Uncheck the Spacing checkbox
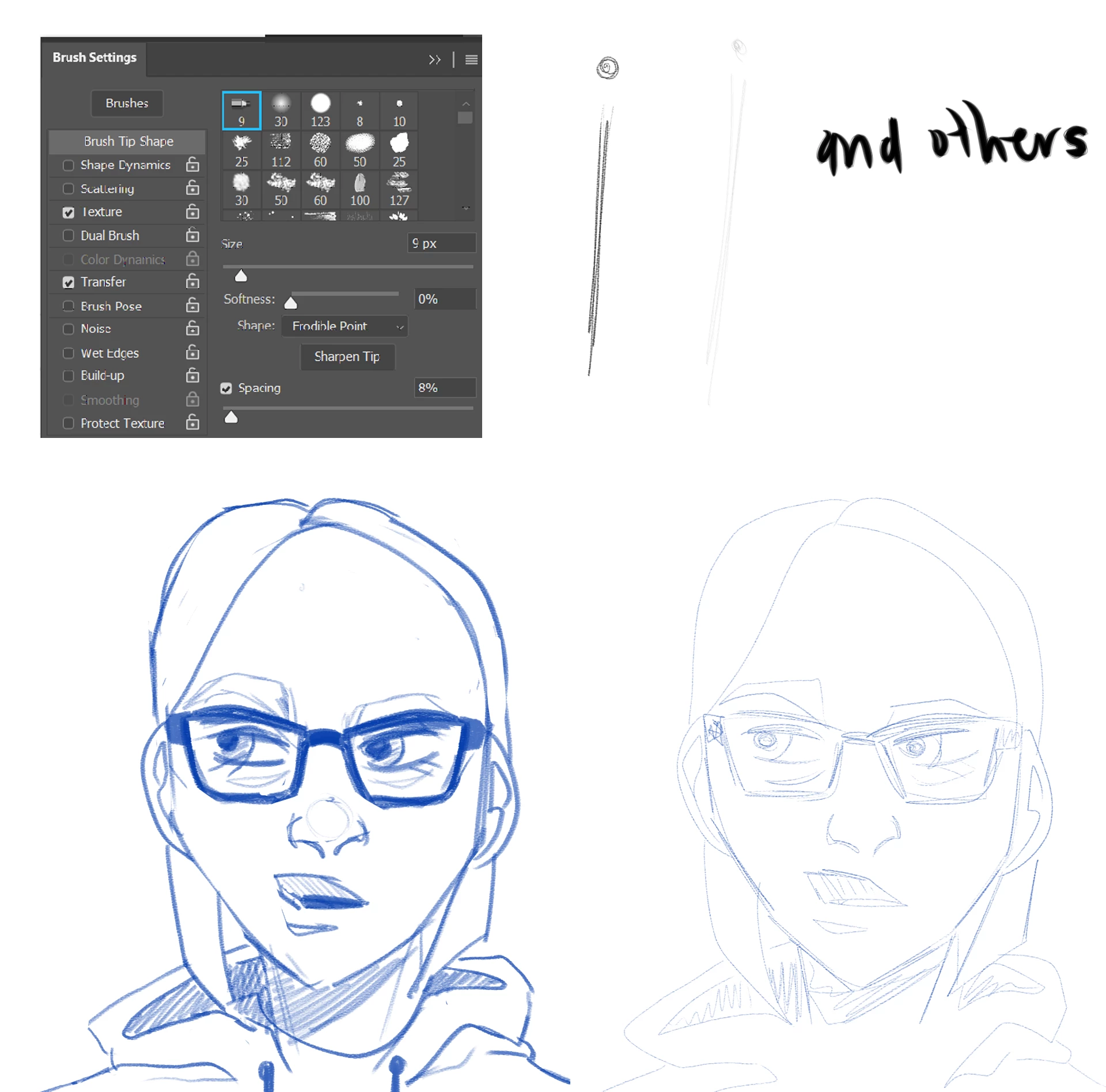This screenshot has height=1092, width=1106. [226, 388]
